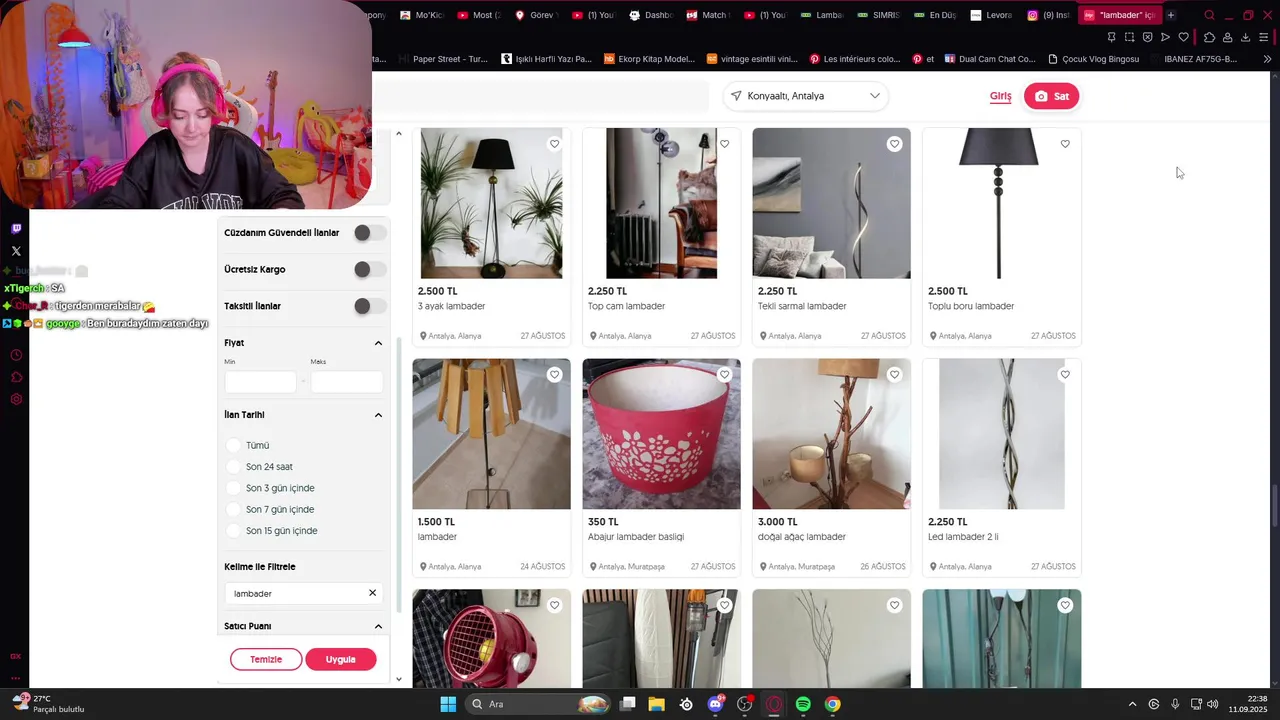1280x720 pixels.
Task: Favorite the doğal ağaç lambader heart icon
Action: [894, 374]
